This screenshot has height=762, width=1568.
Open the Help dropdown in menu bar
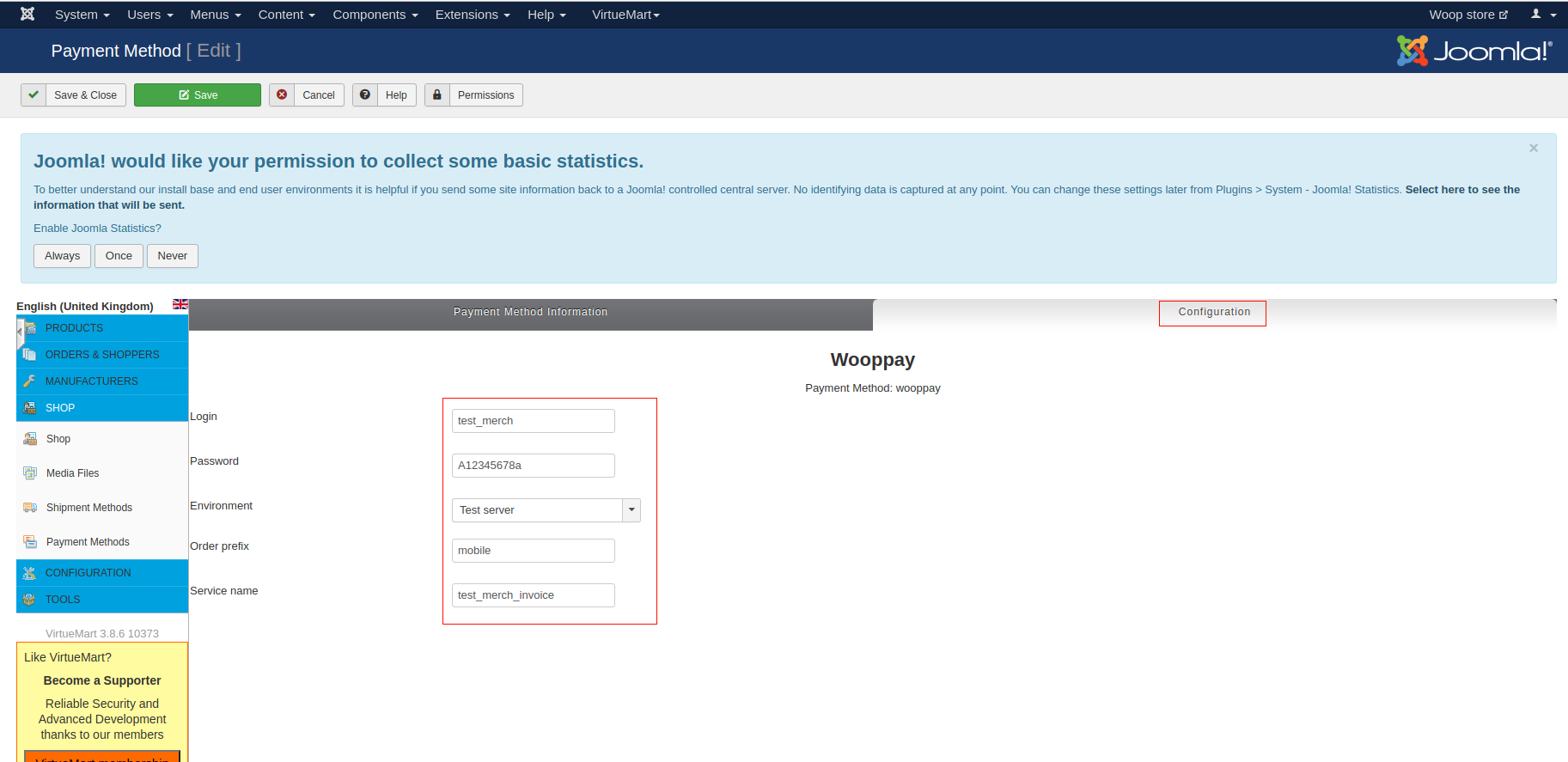tap(546, 15)
